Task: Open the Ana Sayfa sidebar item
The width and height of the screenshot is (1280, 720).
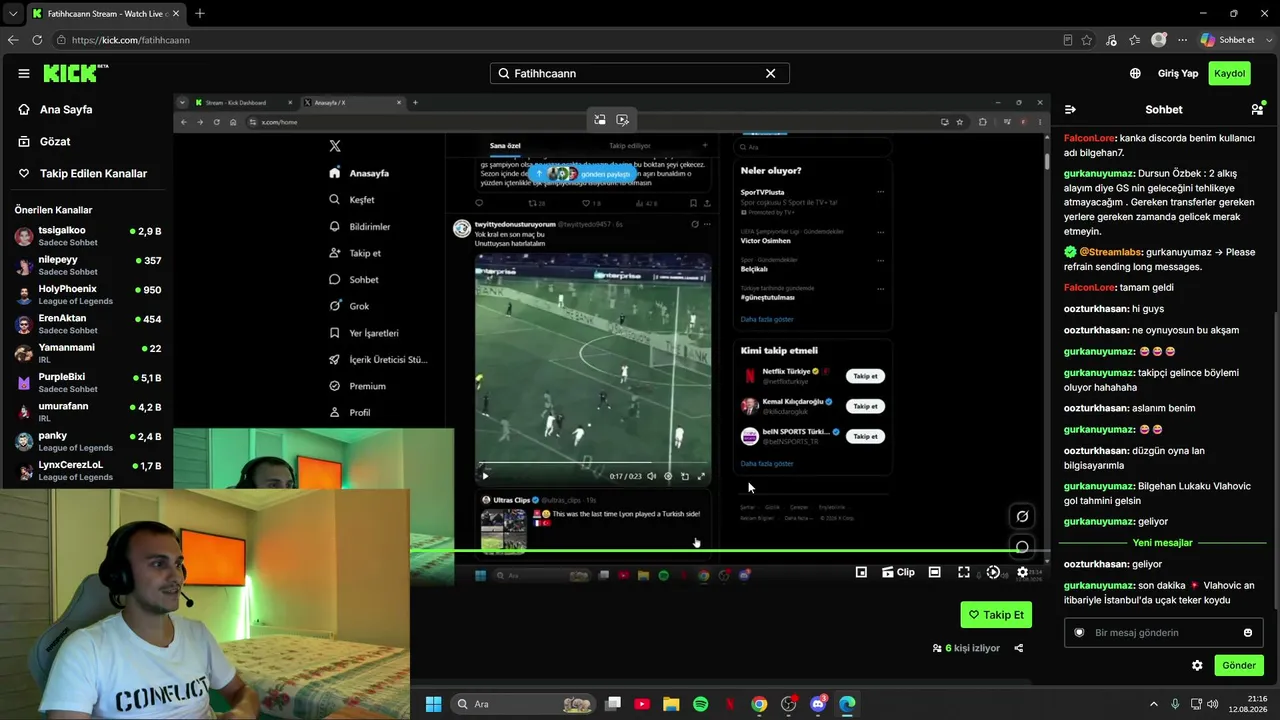Action: tap(56, 109)
